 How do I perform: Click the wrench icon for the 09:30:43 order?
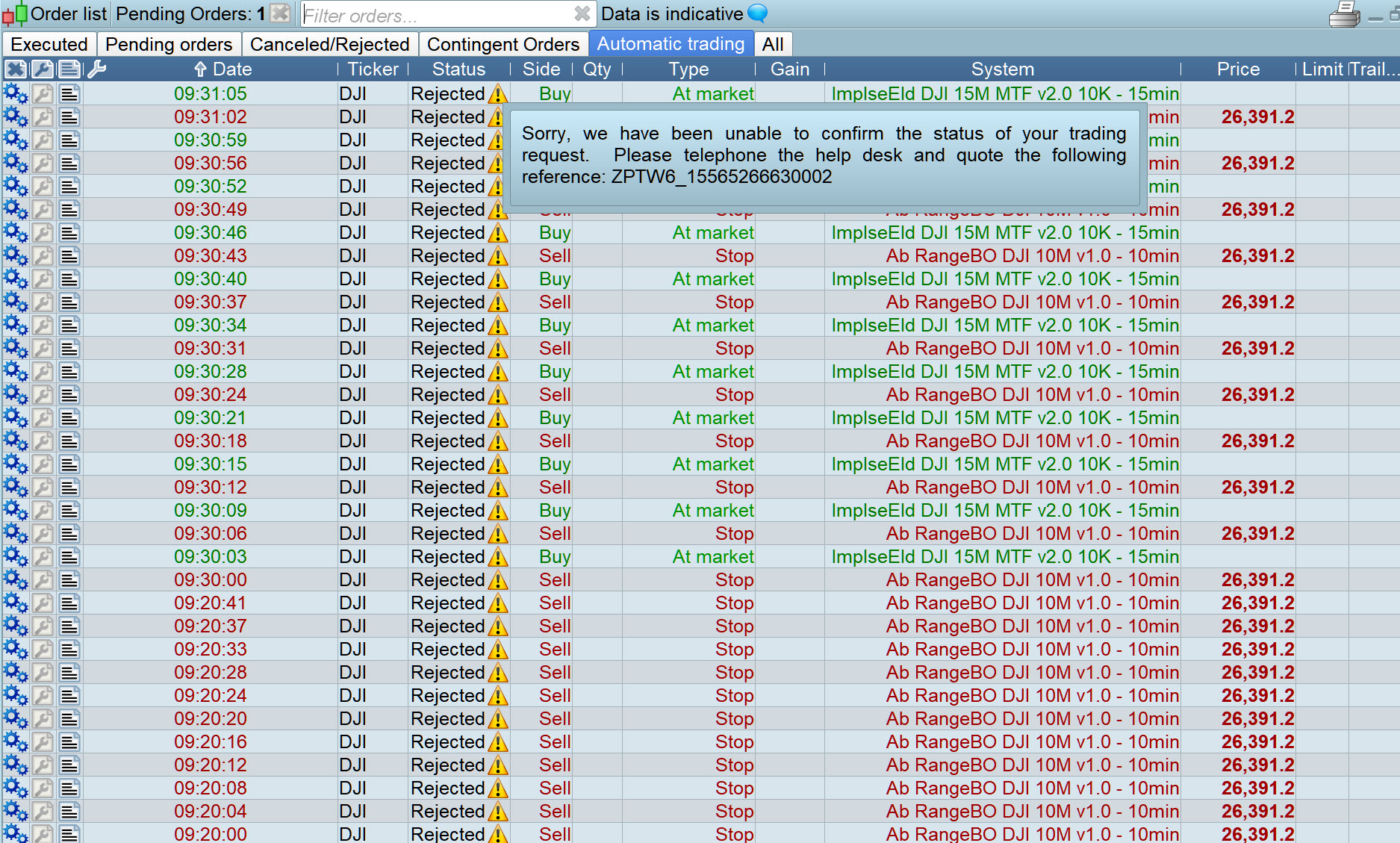[x=43, y=256]
